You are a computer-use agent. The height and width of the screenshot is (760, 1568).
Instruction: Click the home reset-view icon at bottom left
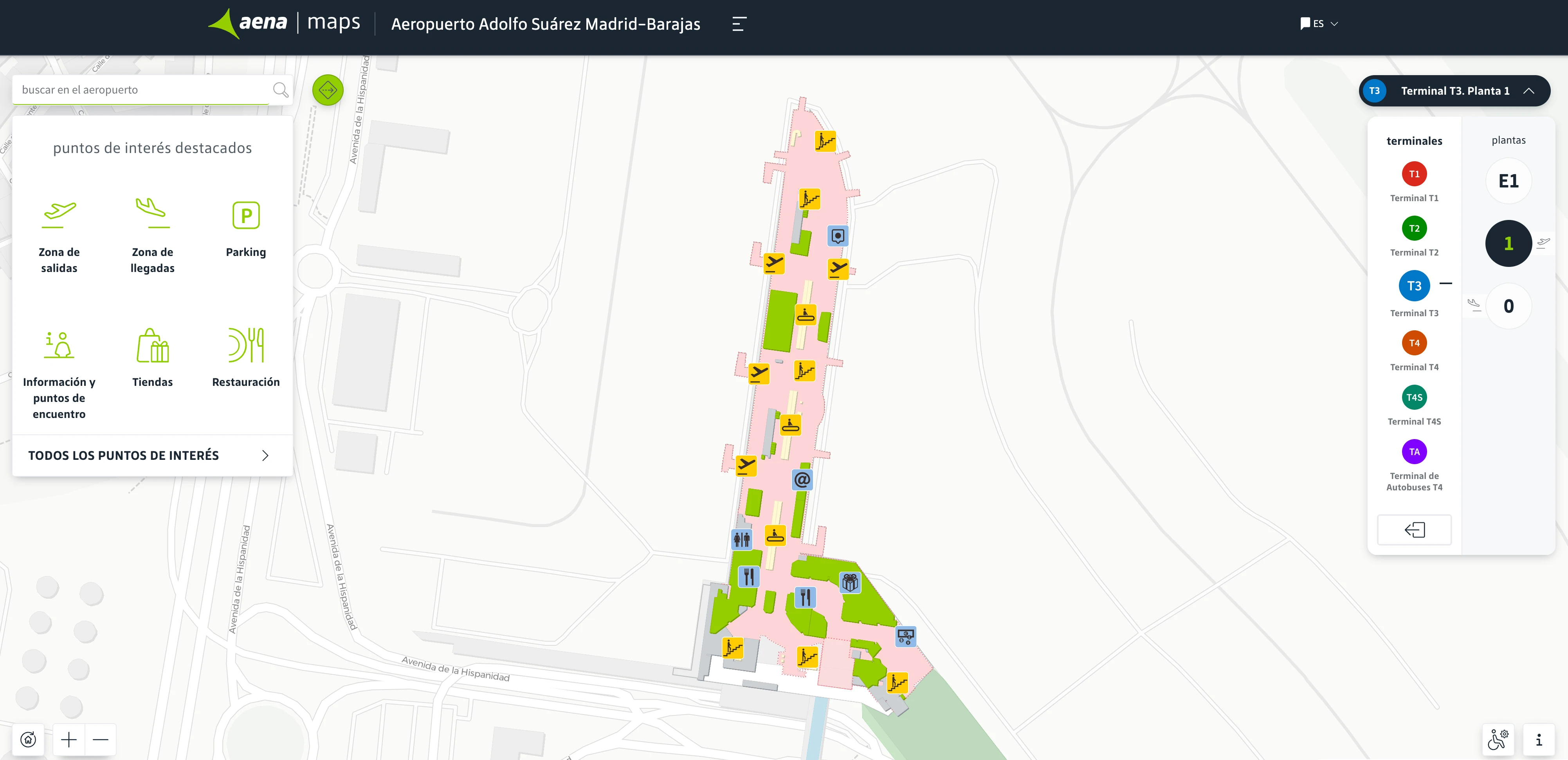28,739
